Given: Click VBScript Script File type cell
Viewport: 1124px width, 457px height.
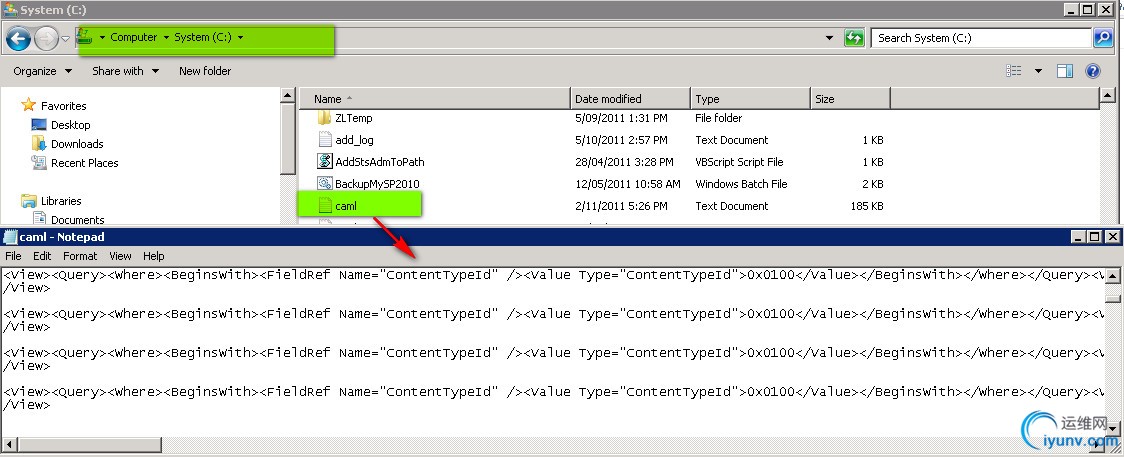Looking at the screenshot, I should pyautogui.click(x=739, y=163).
